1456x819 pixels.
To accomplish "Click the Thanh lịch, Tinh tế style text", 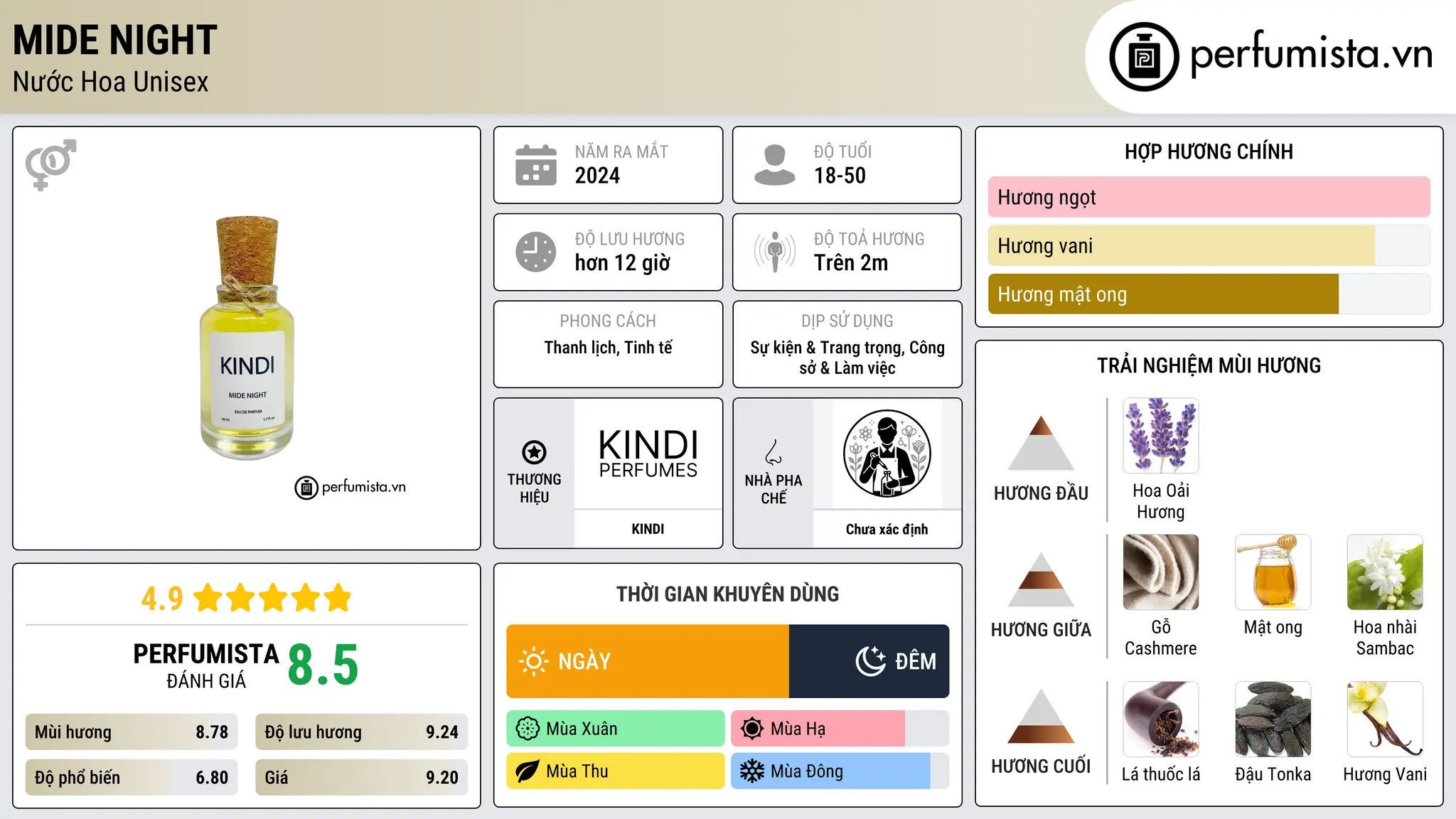I will click(x=609, y=348).
